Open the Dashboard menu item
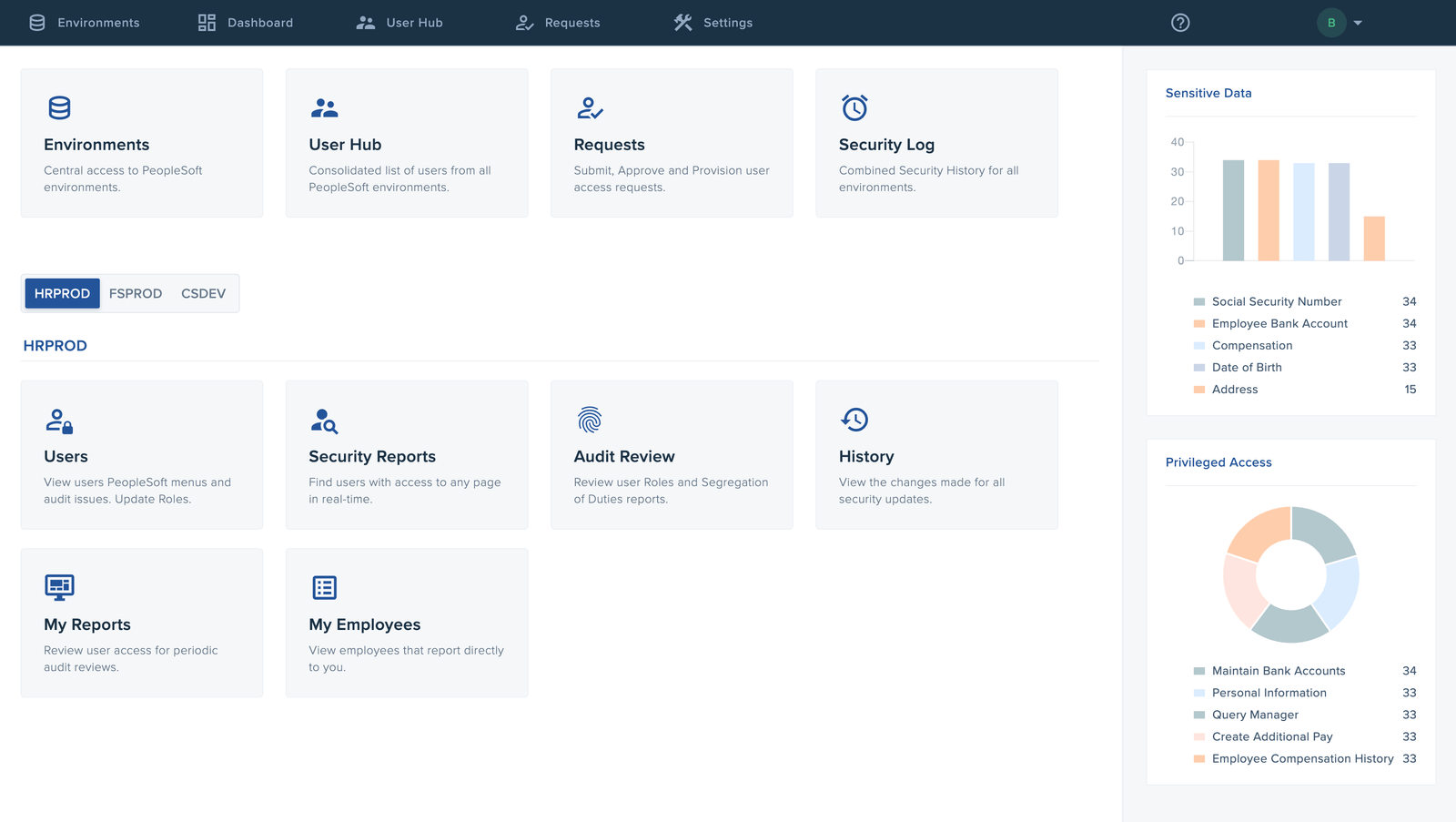 (245, 22)
